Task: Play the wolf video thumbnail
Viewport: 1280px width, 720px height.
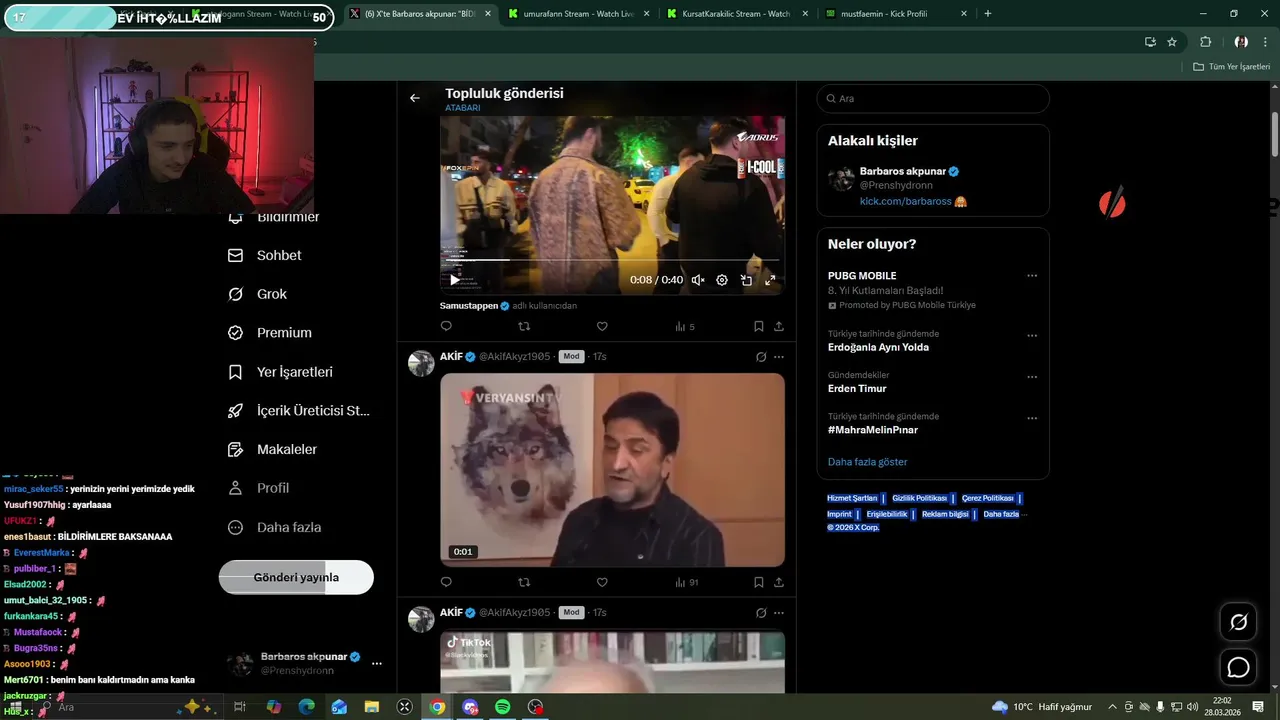Action: 612,470
